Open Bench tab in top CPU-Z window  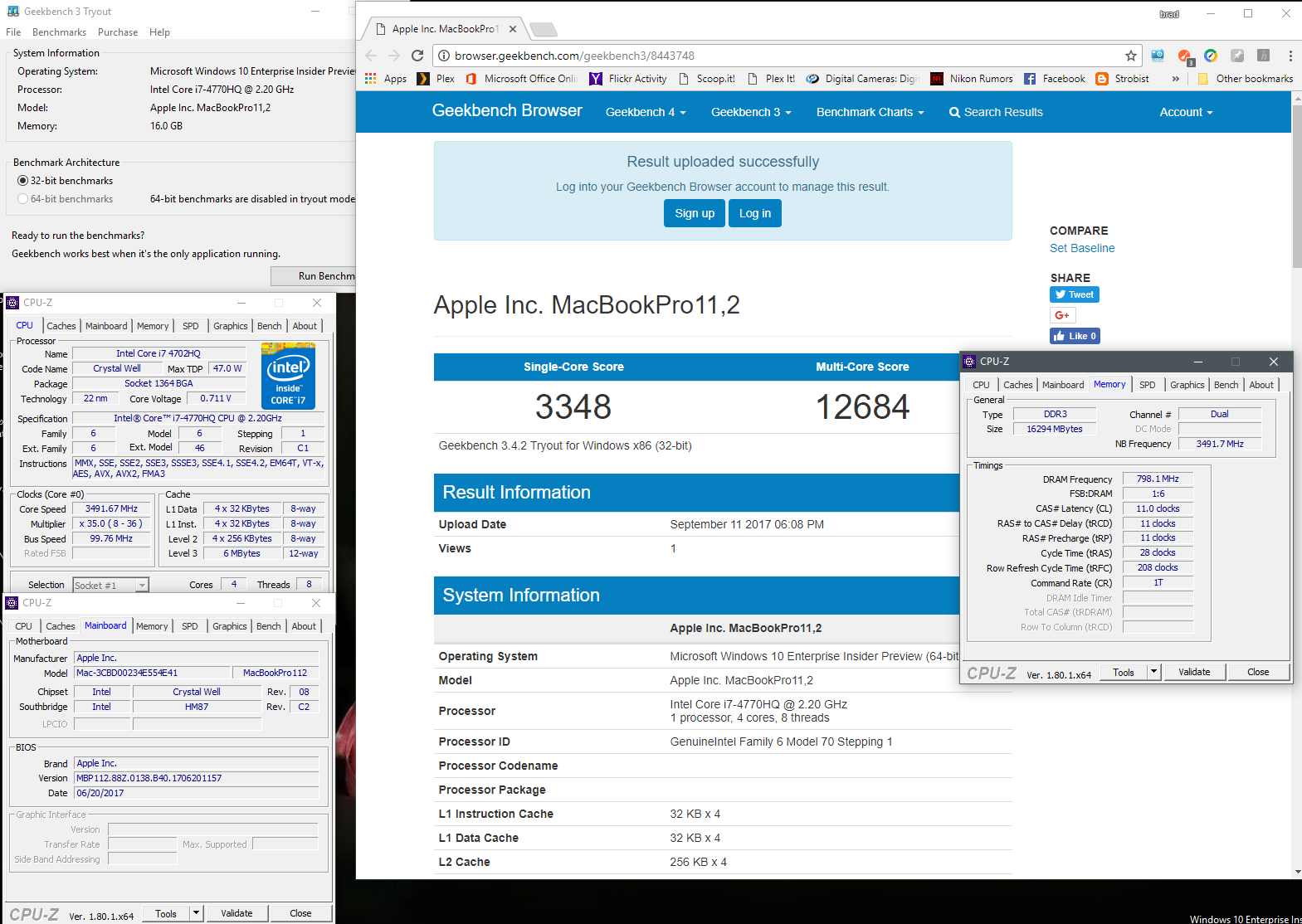point(269,326)
